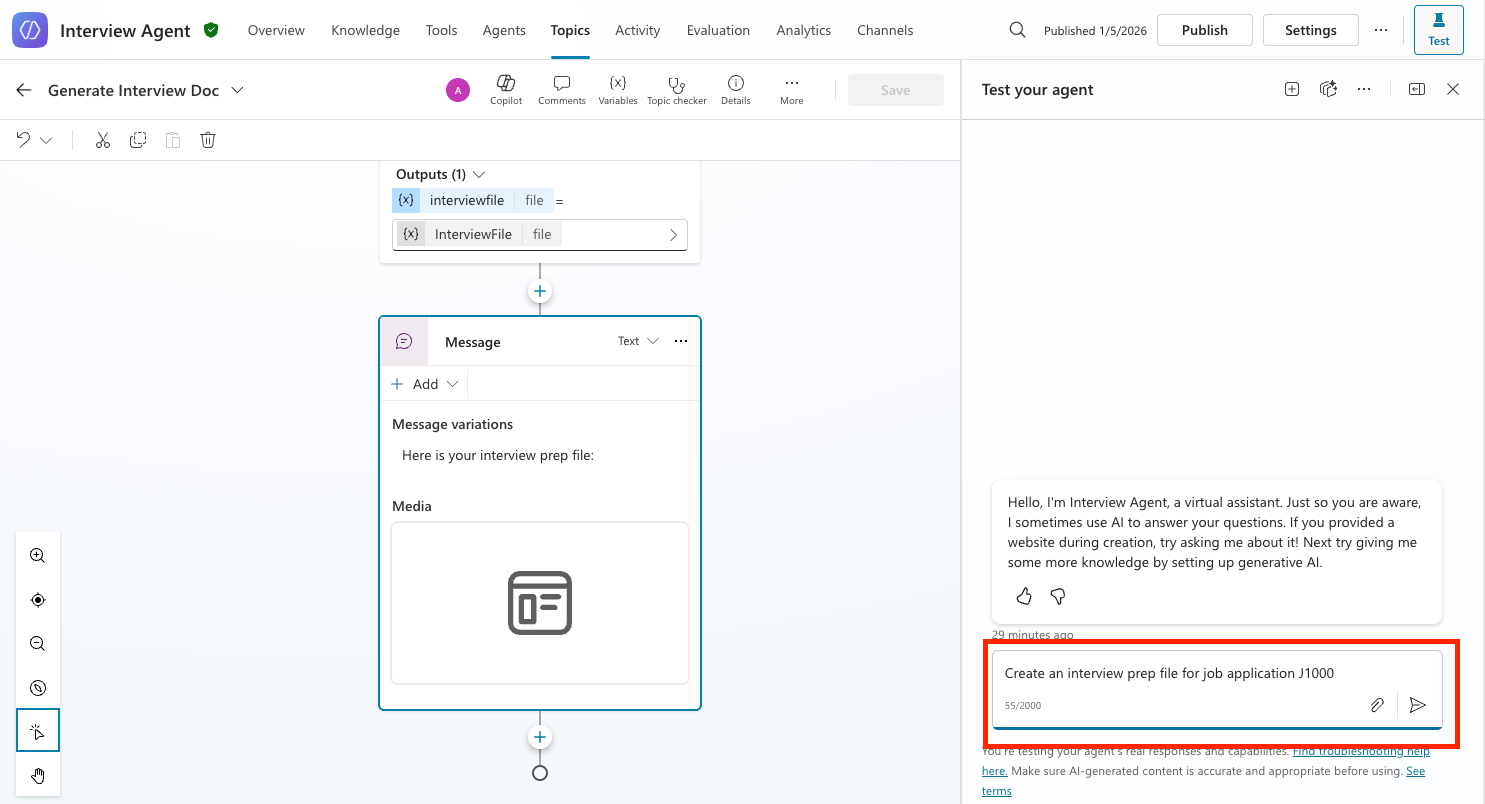Screen dimensions: 1485x804
Task: Click the cut scissors icon
Action: (103, 140)
